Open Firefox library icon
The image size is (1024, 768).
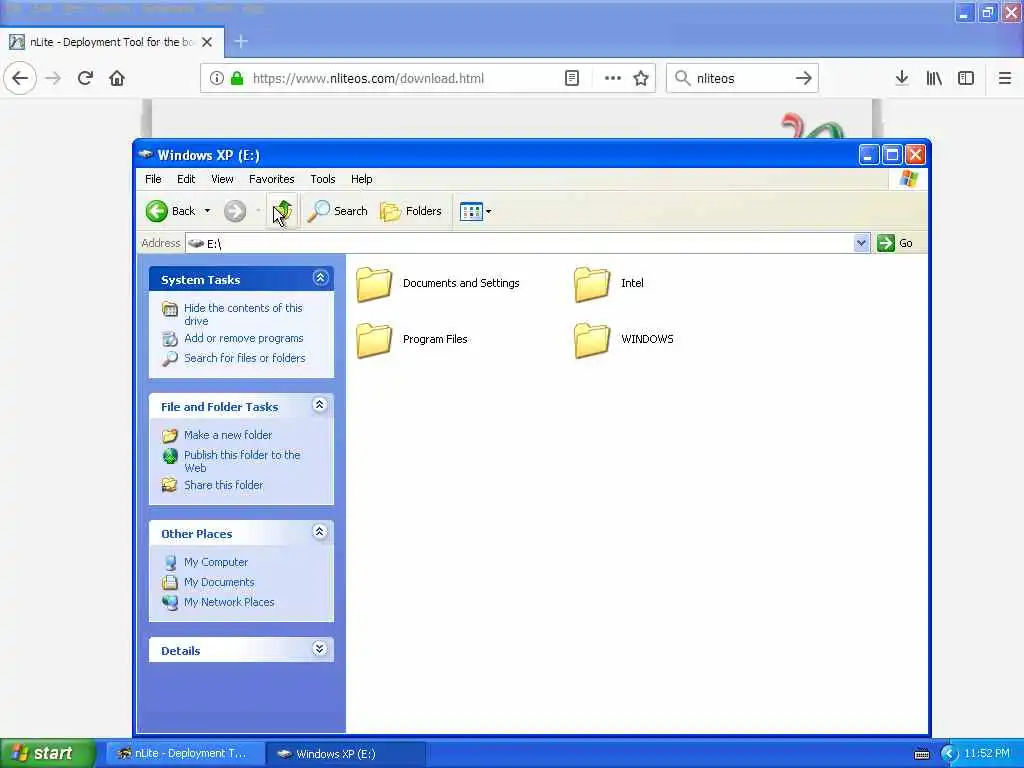[934, 78]
